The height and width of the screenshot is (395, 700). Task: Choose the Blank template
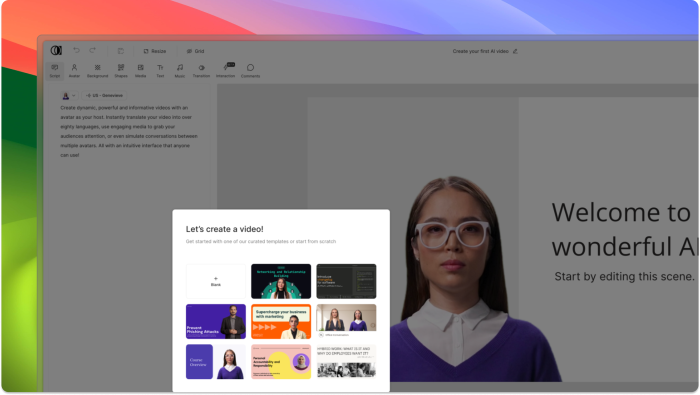[x=216, y=281]
